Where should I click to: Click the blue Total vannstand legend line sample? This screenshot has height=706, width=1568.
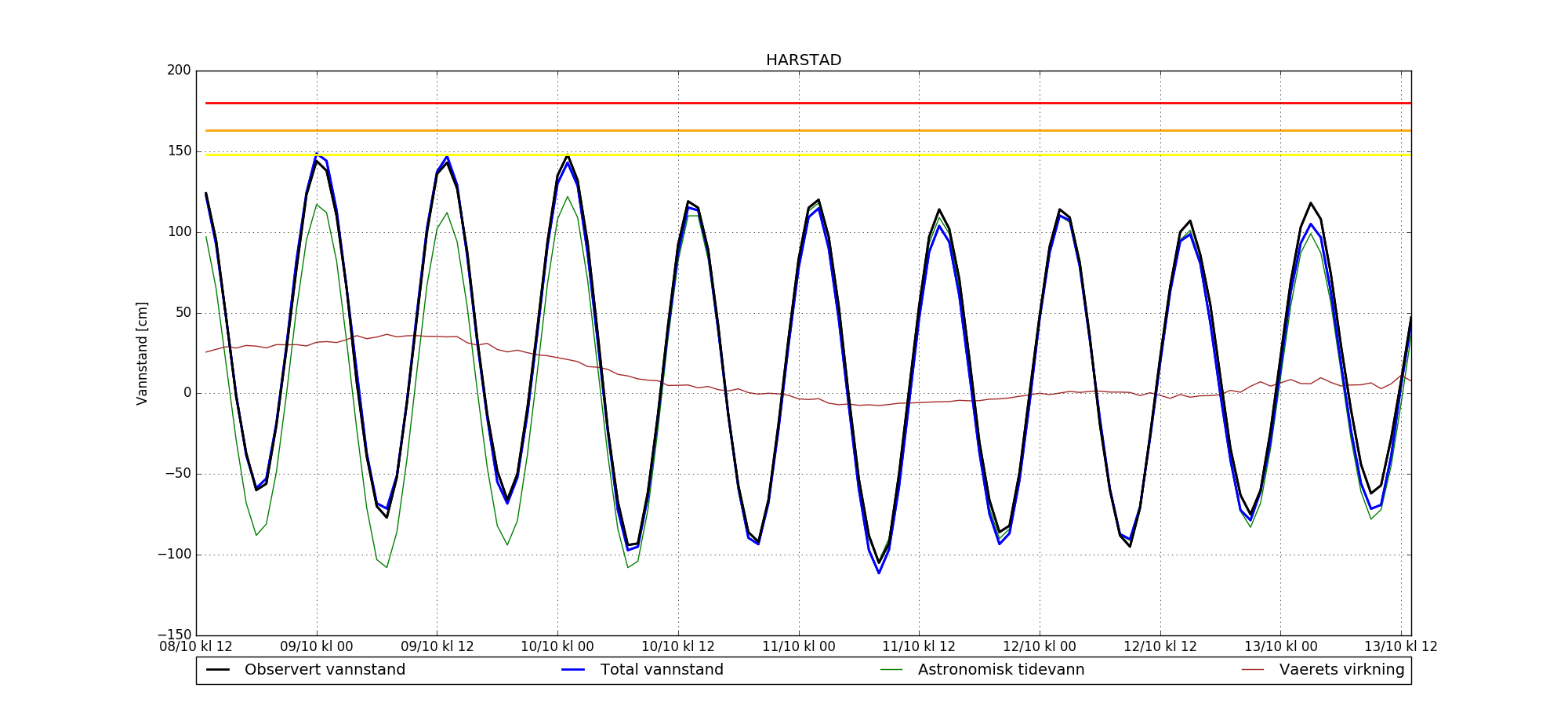tap(574, 670)
